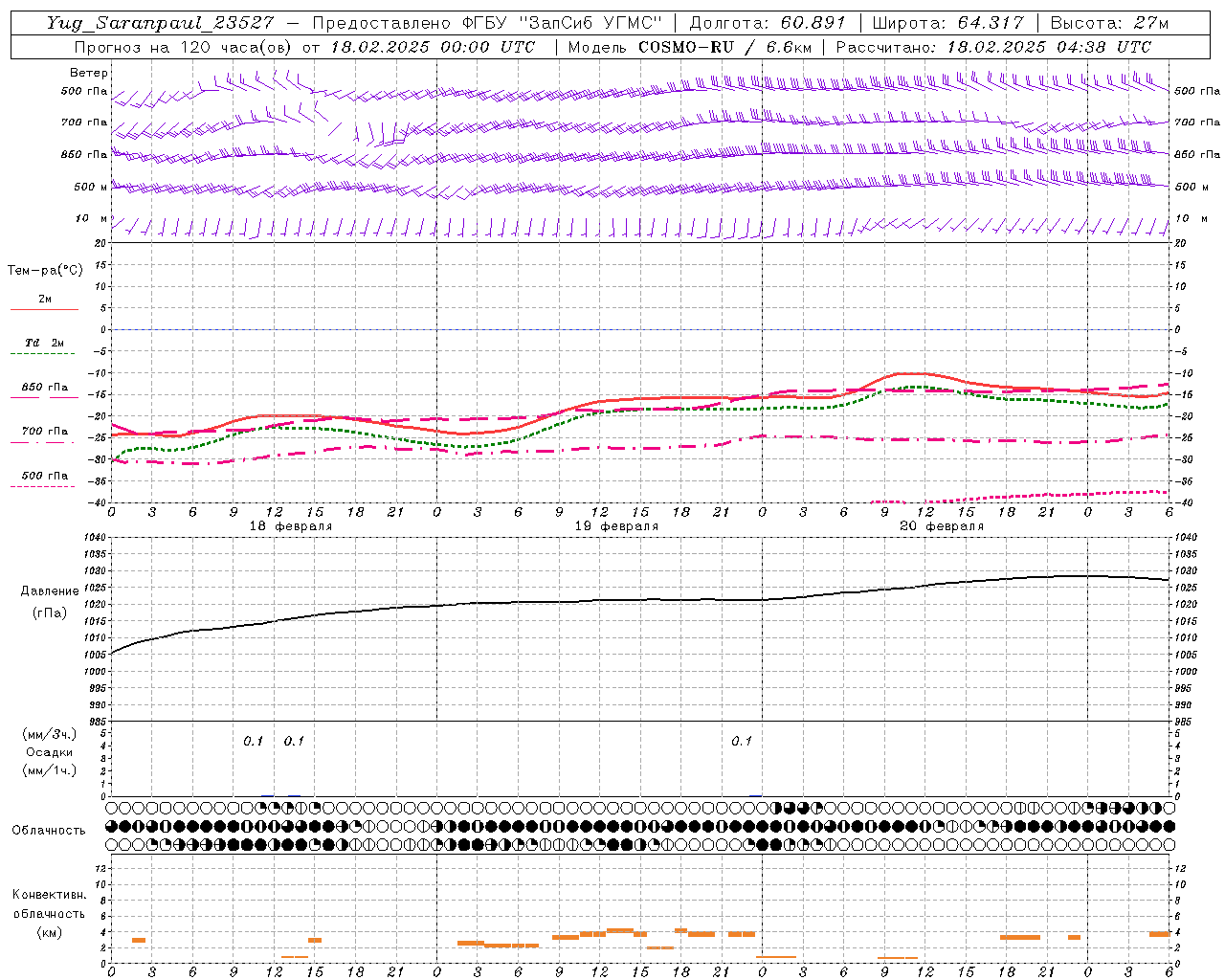1225x980 pixels.
Task: Click the 'Ветер' wind panel label
Action: point(89,73)
